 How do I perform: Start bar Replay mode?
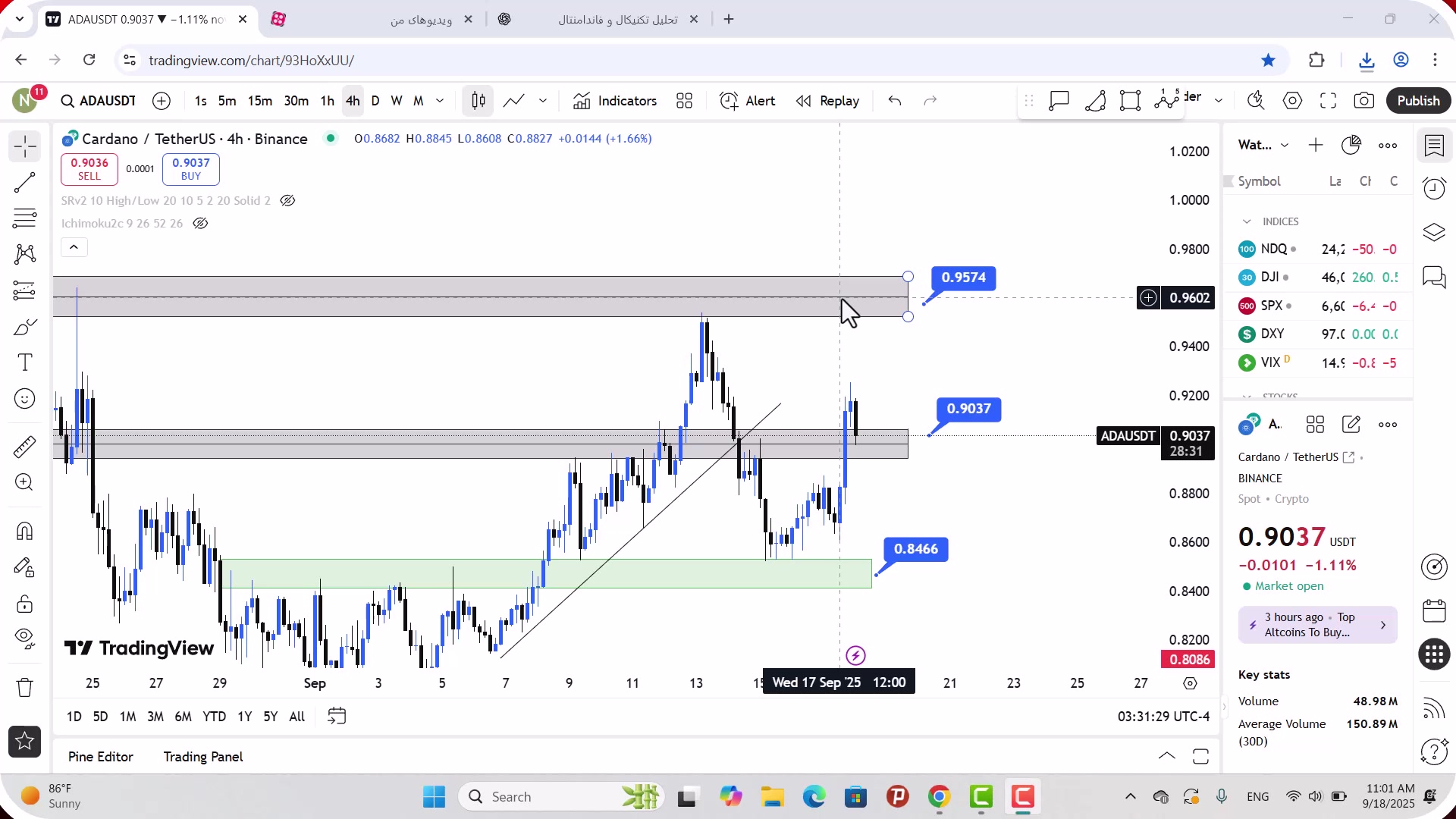click(x=828, y=101)
